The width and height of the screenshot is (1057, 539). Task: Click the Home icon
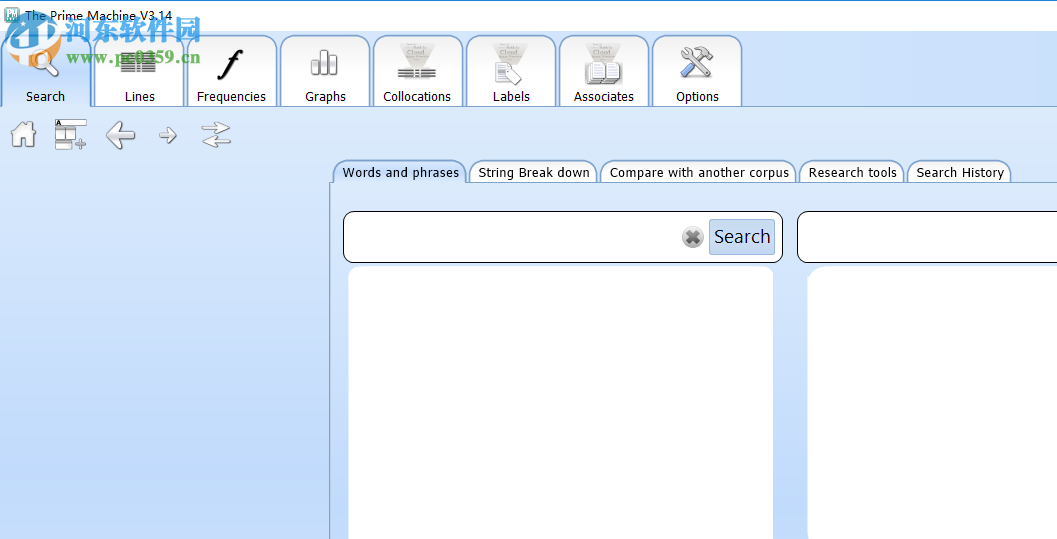24,134
